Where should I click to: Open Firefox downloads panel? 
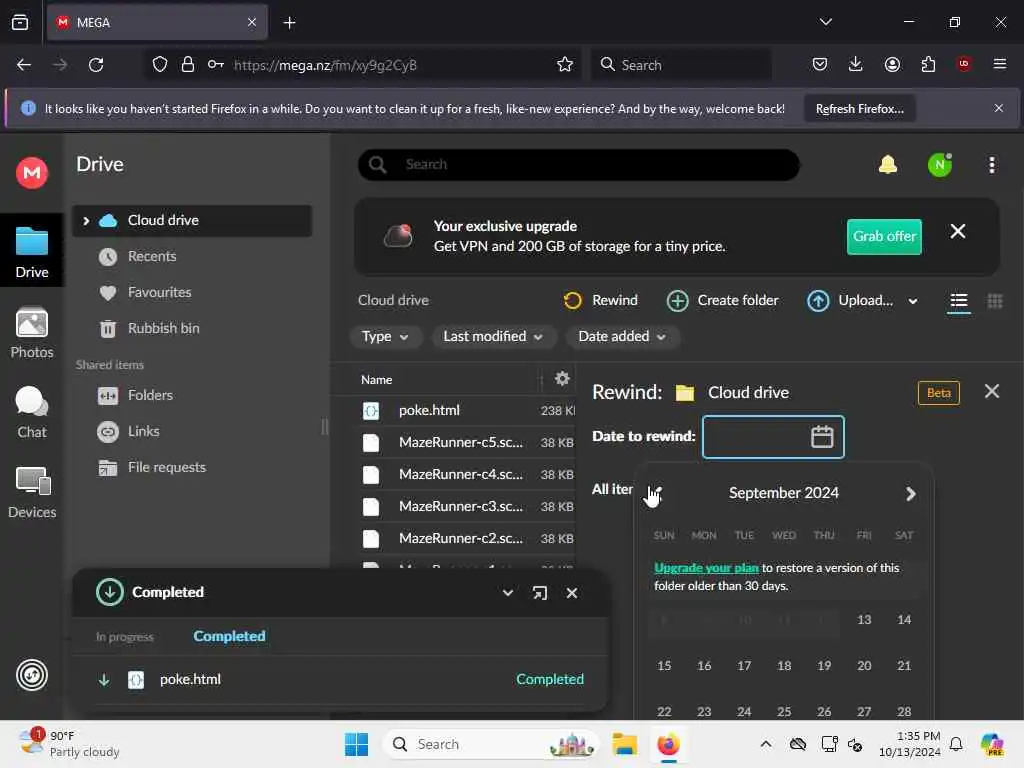(856, 64)
